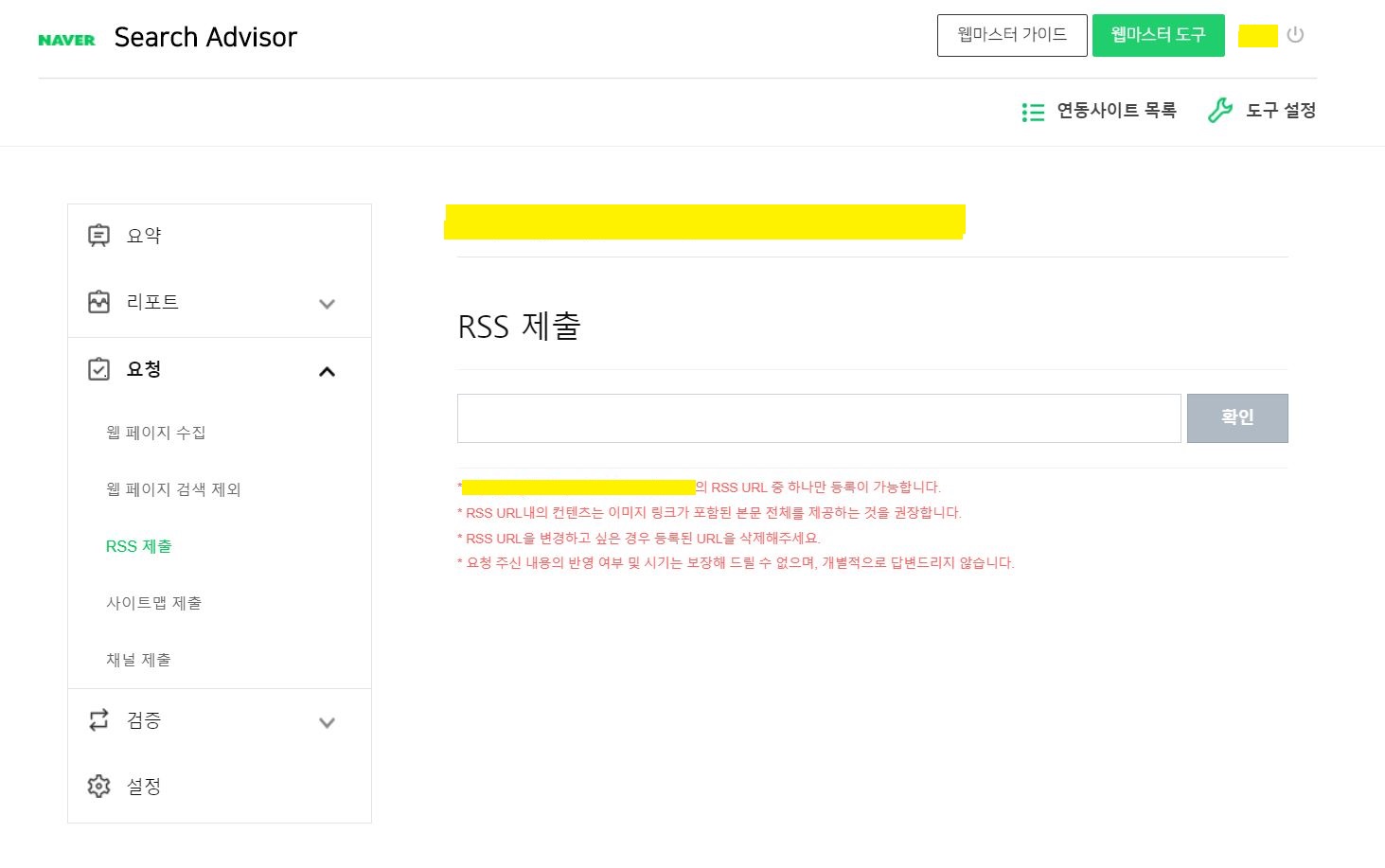Click the 도구 설정 wrench icon
Image resolution: width=1385 pixels, height=868 pixels.
[1220, 111]
